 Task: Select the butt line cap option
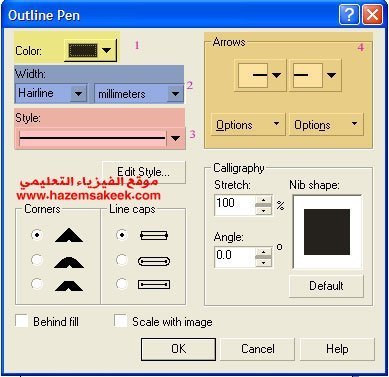point(122,235)
